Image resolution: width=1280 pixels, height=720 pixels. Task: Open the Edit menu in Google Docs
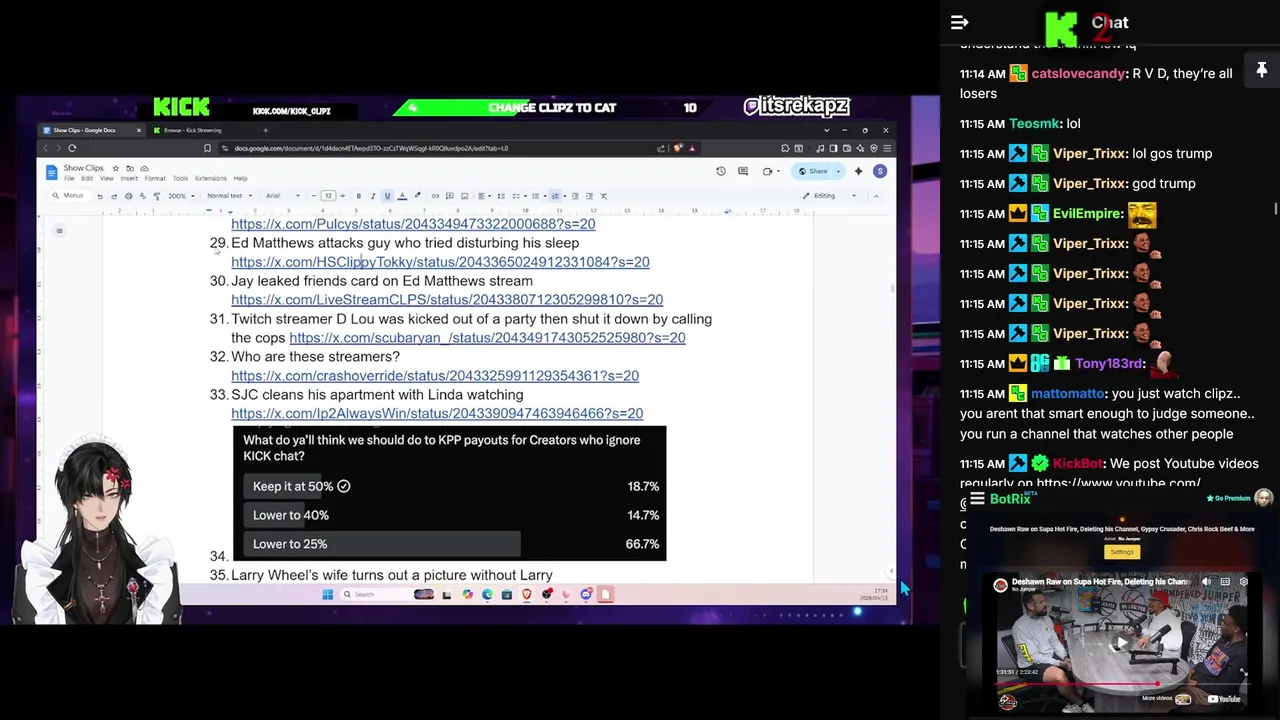pyautogui.click(x=87, y=179)
